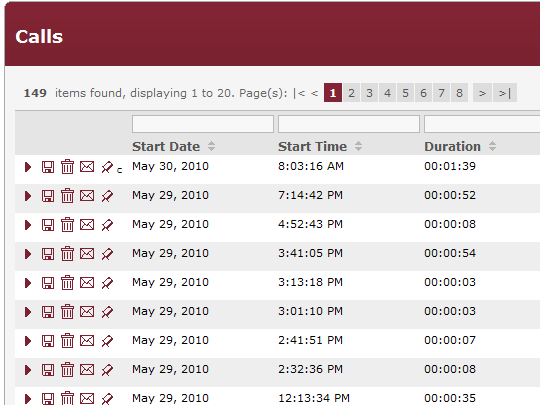Click the envelope icon for 2:41:51 PM call

click(x=87, y=341)
